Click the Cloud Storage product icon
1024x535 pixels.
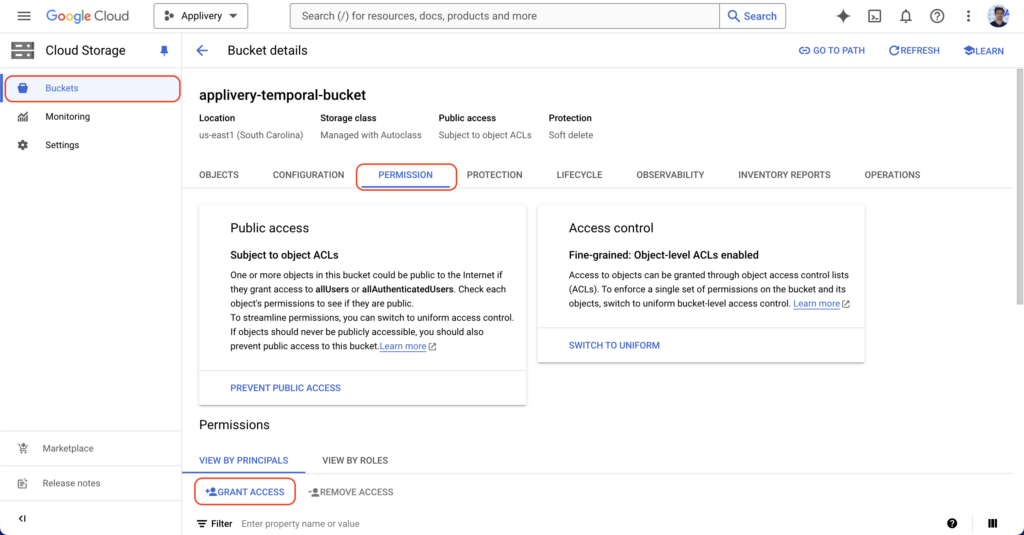pyautogui.click(x=23, y=50)
